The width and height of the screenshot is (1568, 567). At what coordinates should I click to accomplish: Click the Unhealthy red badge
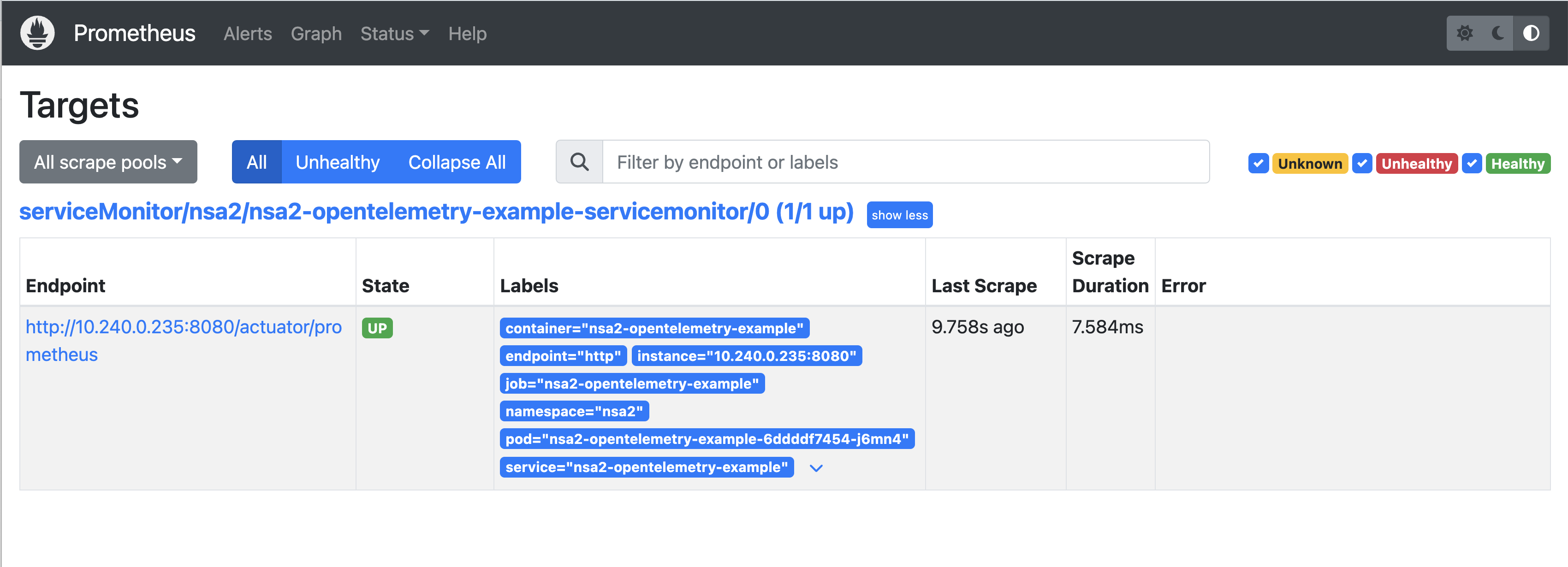(x=1416, y=164)
